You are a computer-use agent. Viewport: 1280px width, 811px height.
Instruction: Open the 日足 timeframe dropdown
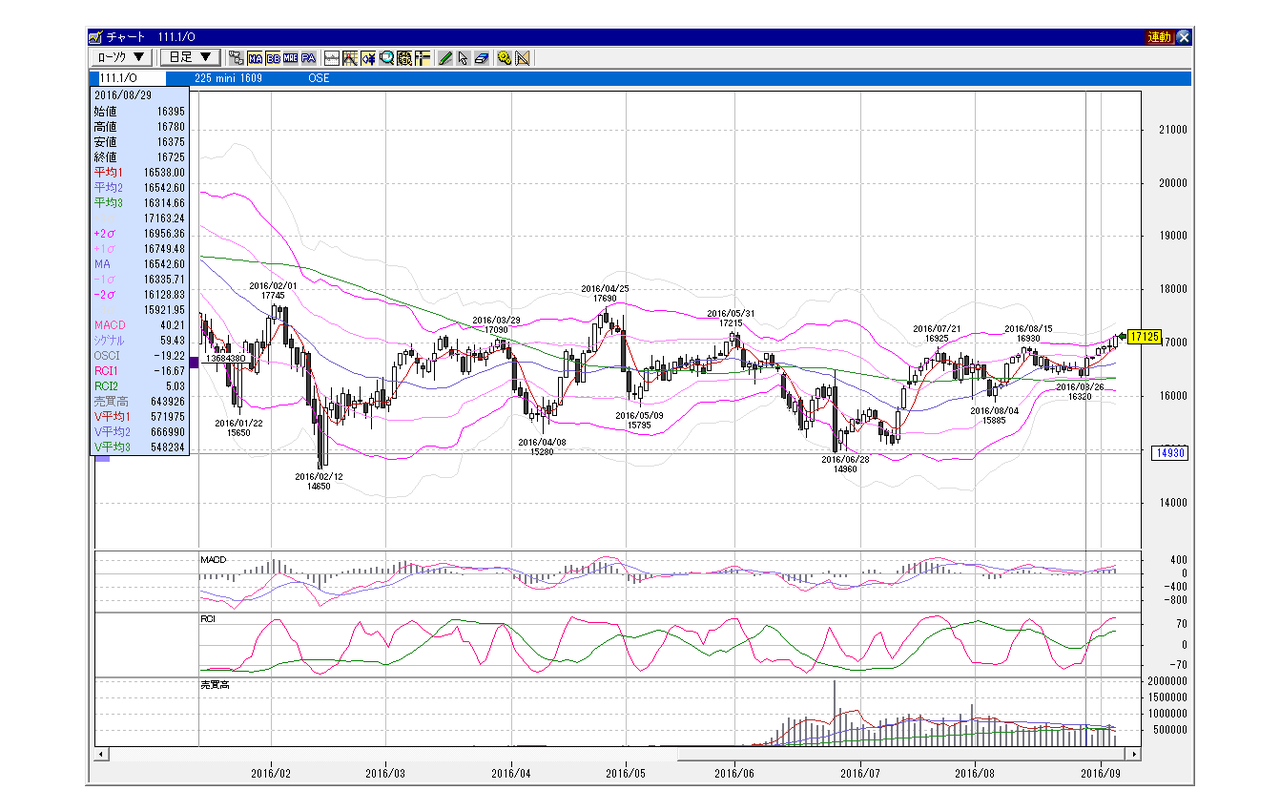[190, 58]
